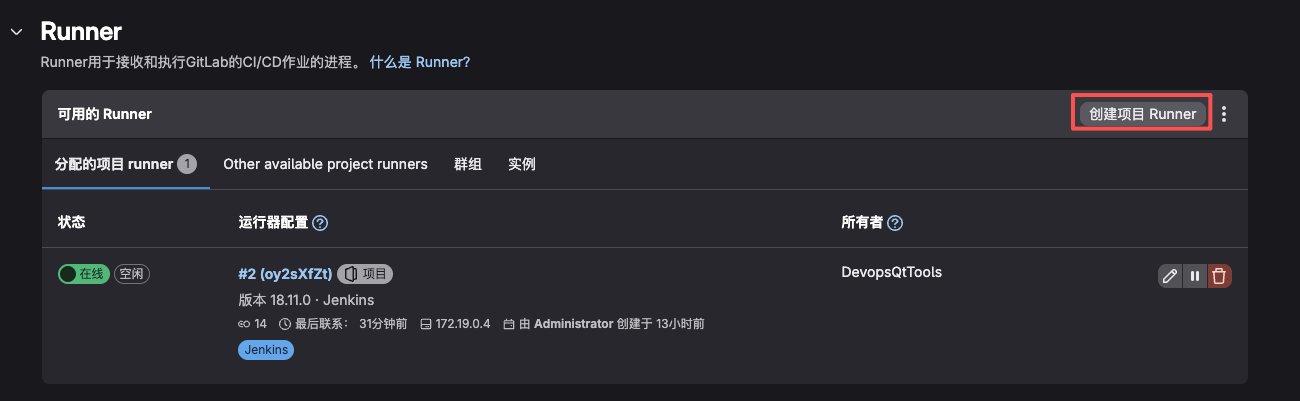Image resolution: width=1300 pixels, height=401 pixels.
Task: Click the calendar icon before Administrator creation info
Action: pyautogui.click(x=508, y=324)
